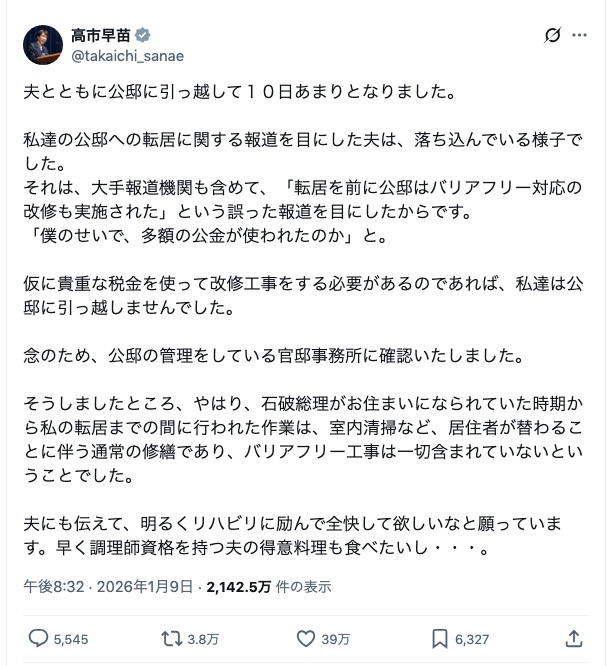Click the 39万 likes count
The image size is (613, 666).
[x=337, y=639]
